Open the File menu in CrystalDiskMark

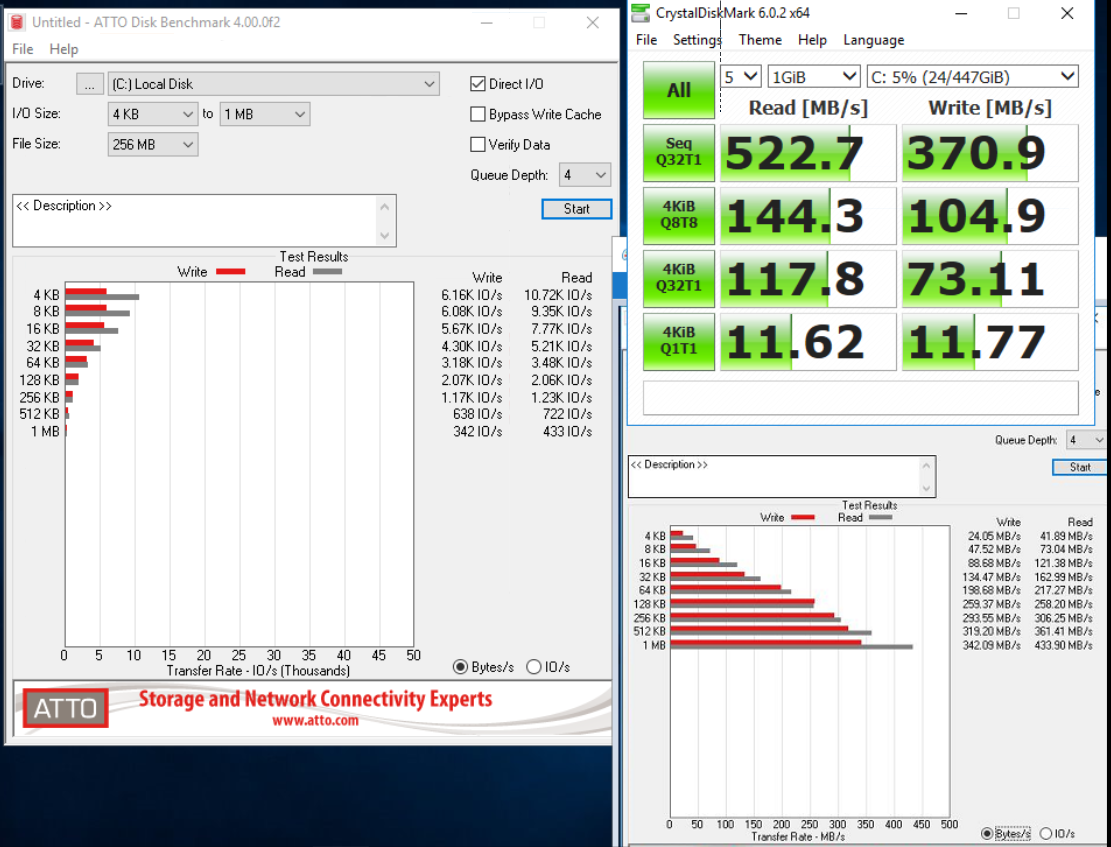(646, 40)
